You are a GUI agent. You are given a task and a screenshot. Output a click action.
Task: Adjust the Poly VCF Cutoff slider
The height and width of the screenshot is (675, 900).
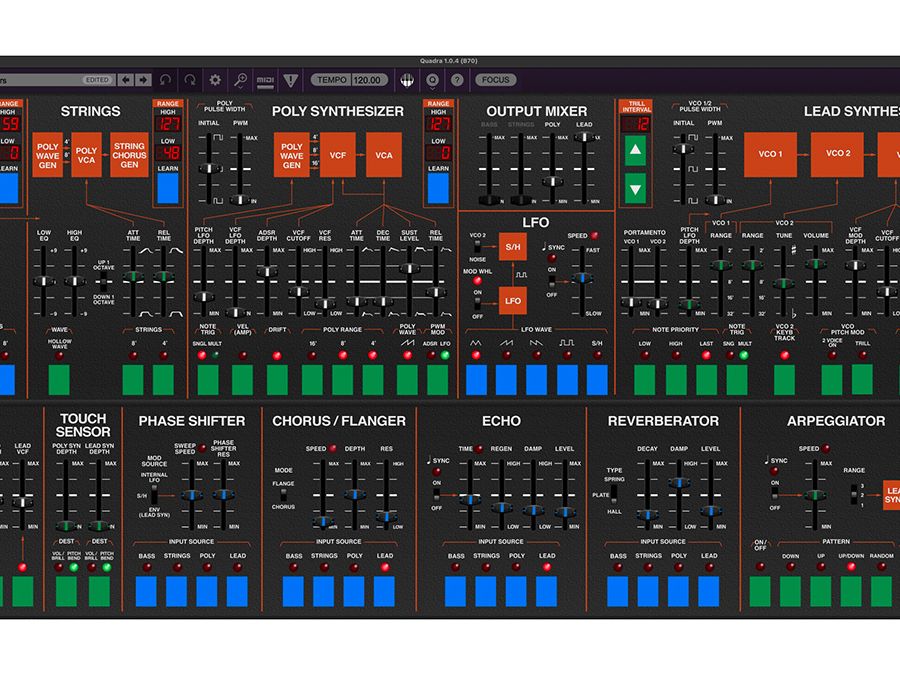pyautogui.click(x=298, y=292)
